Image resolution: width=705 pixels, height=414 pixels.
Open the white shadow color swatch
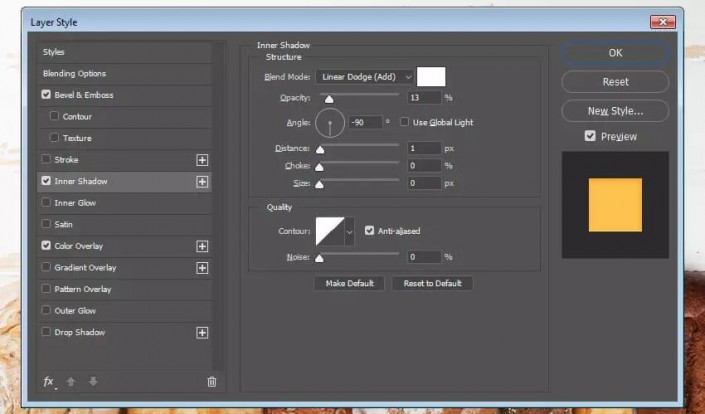click(431, 76)
